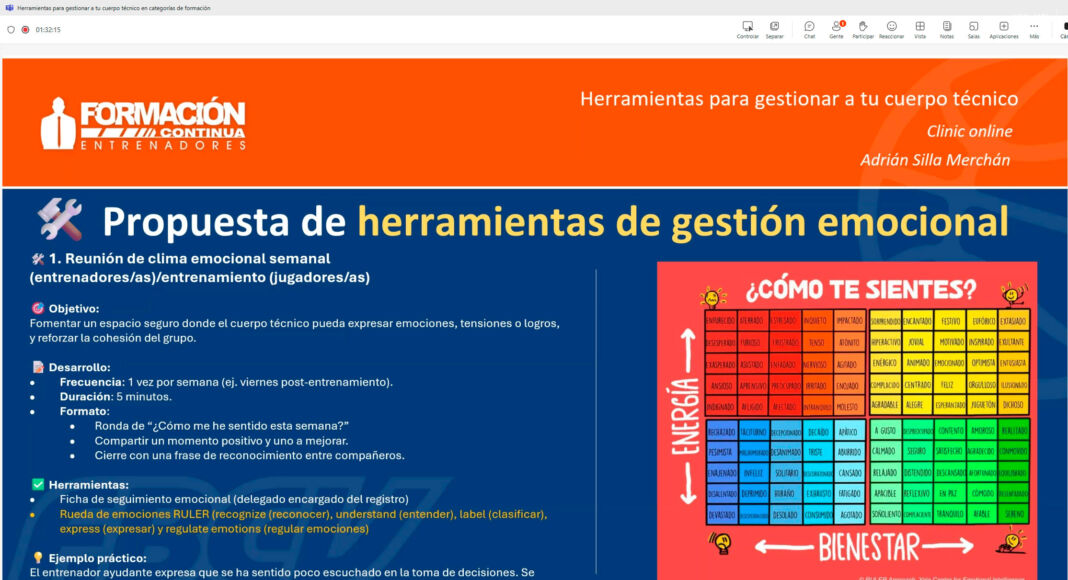The width and height of the screenshot is (1068, 580).
Task: Pop out the shared content with Separar
Action: (774, 29)
